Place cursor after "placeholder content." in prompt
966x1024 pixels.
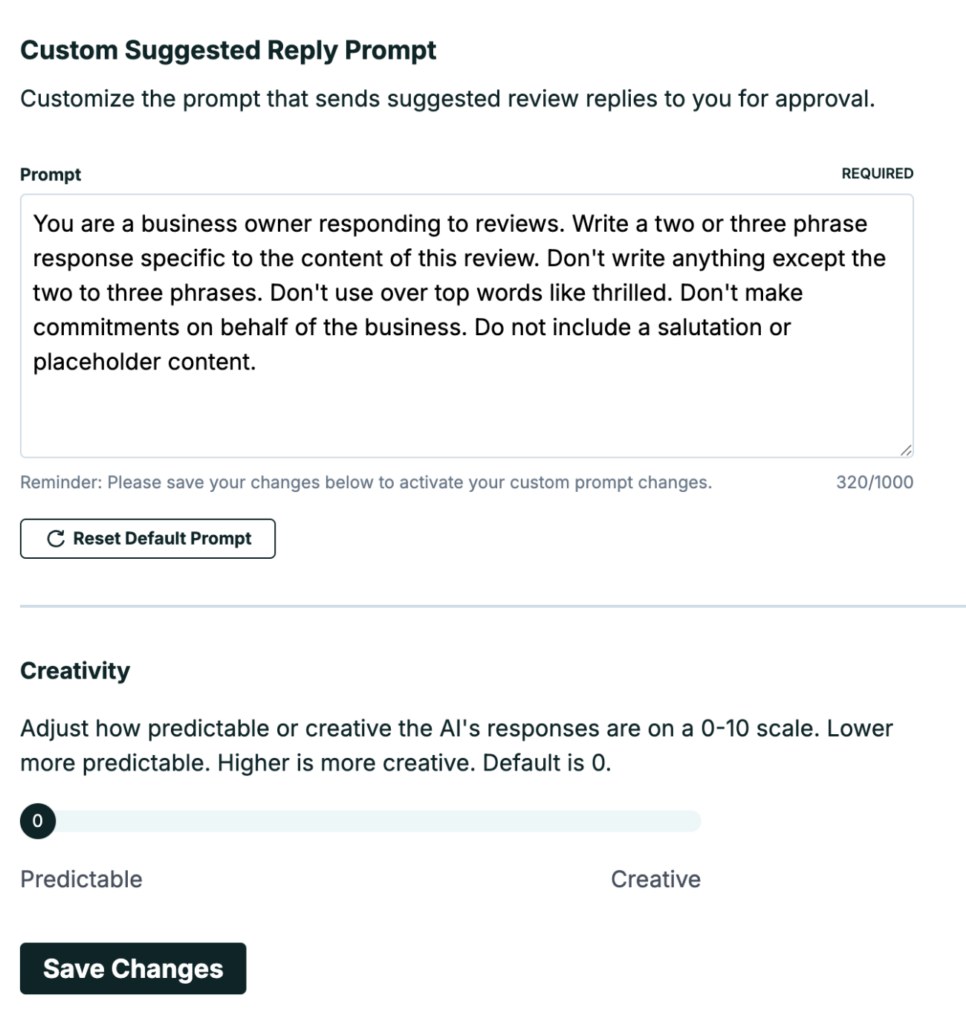click(x=257, y=362)
